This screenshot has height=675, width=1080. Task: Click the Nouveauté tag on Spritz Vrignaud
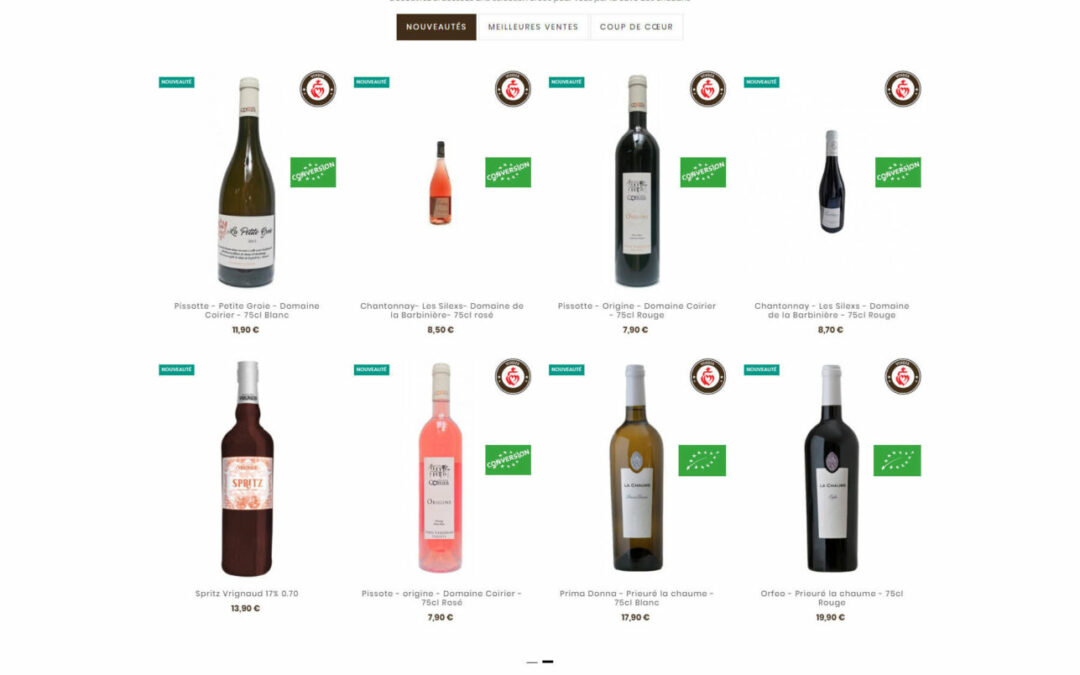coord(176,370)
